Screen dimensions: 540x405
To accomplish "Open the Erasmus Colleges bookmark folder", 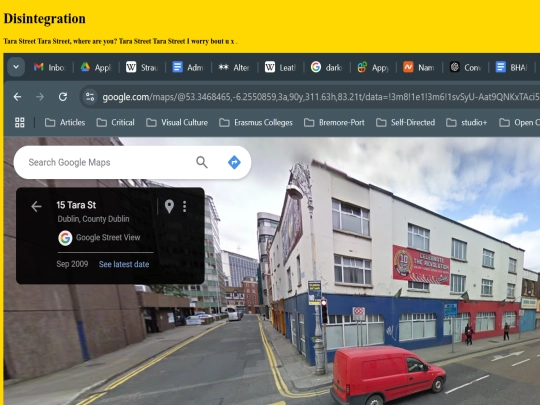I will click(x=256, y=122).
